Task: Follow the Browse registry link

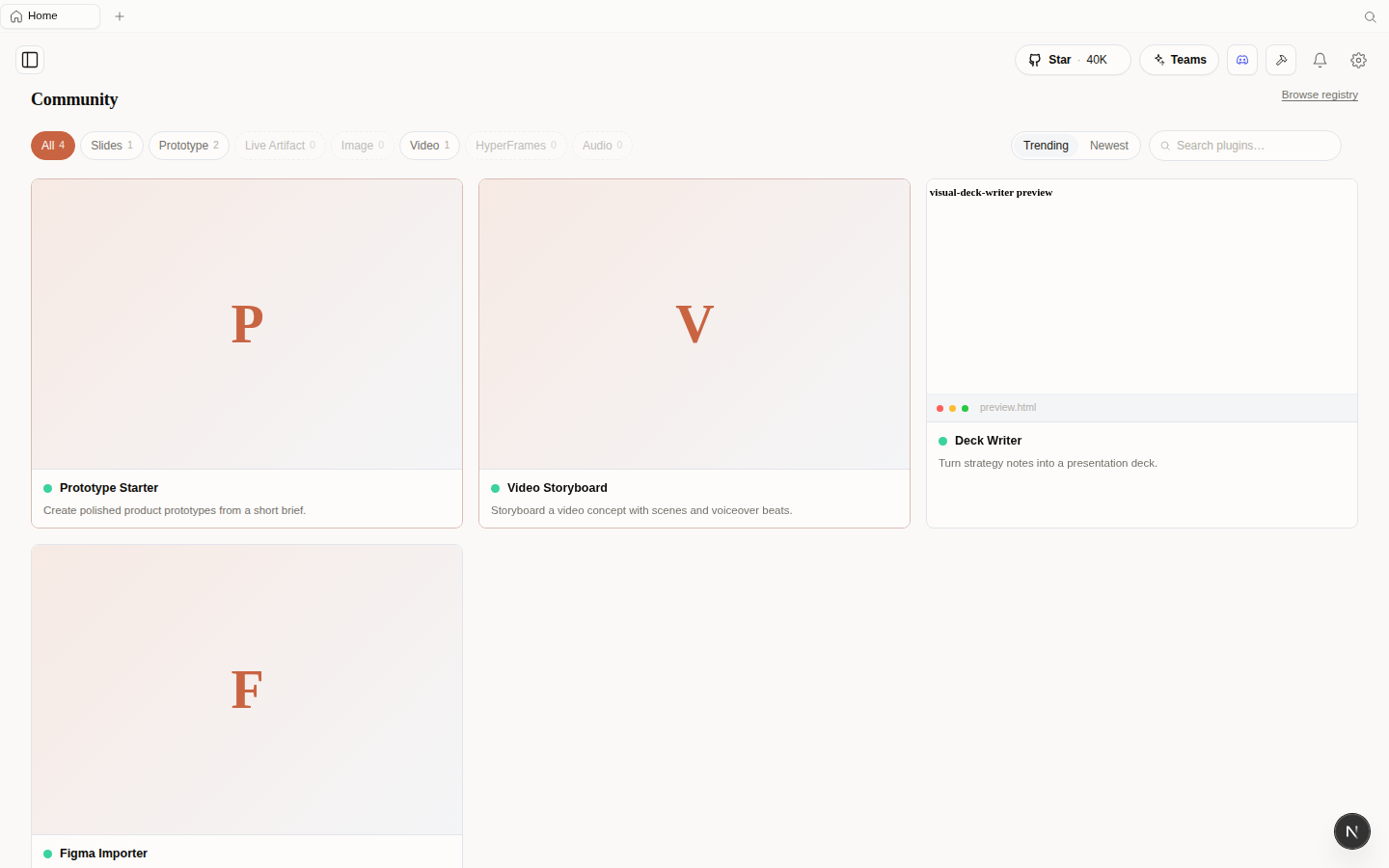Action: 1320,95
